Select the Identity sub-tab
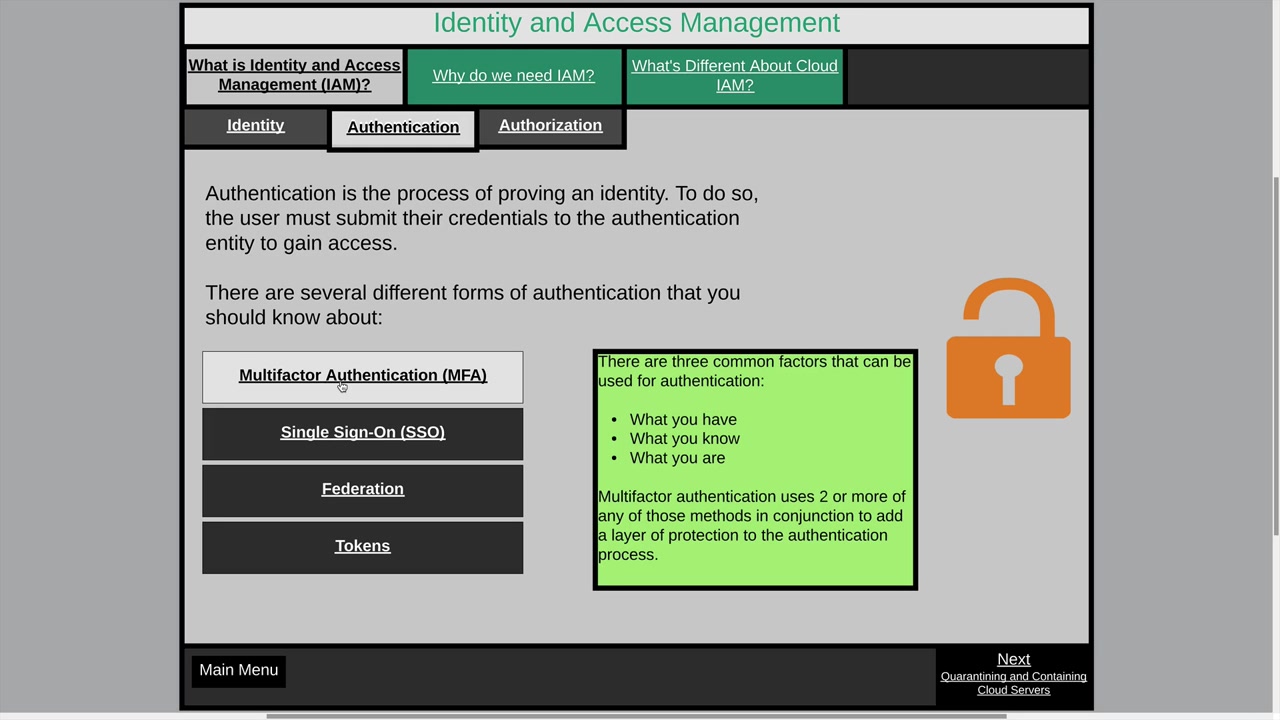The image size is (1280, 720). coord(256,126)
